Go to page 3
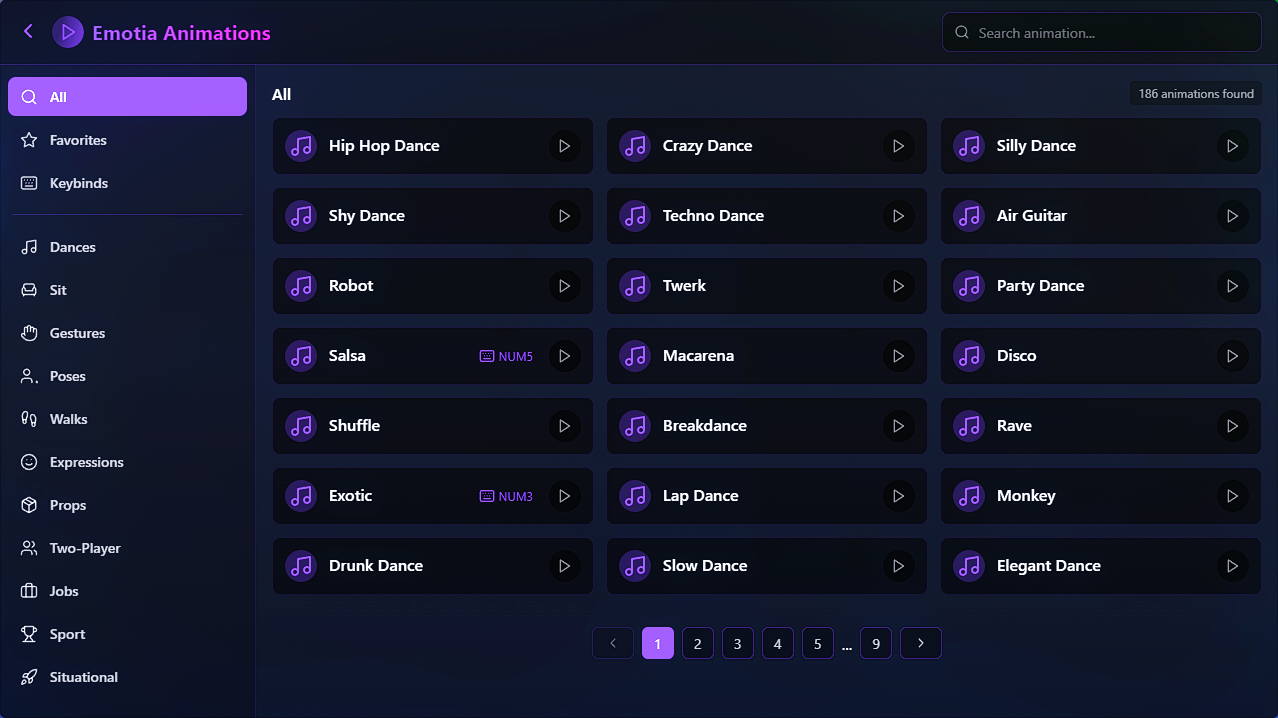The height and width of the screenshot is (718, 1278). click(x=738, y=643)
